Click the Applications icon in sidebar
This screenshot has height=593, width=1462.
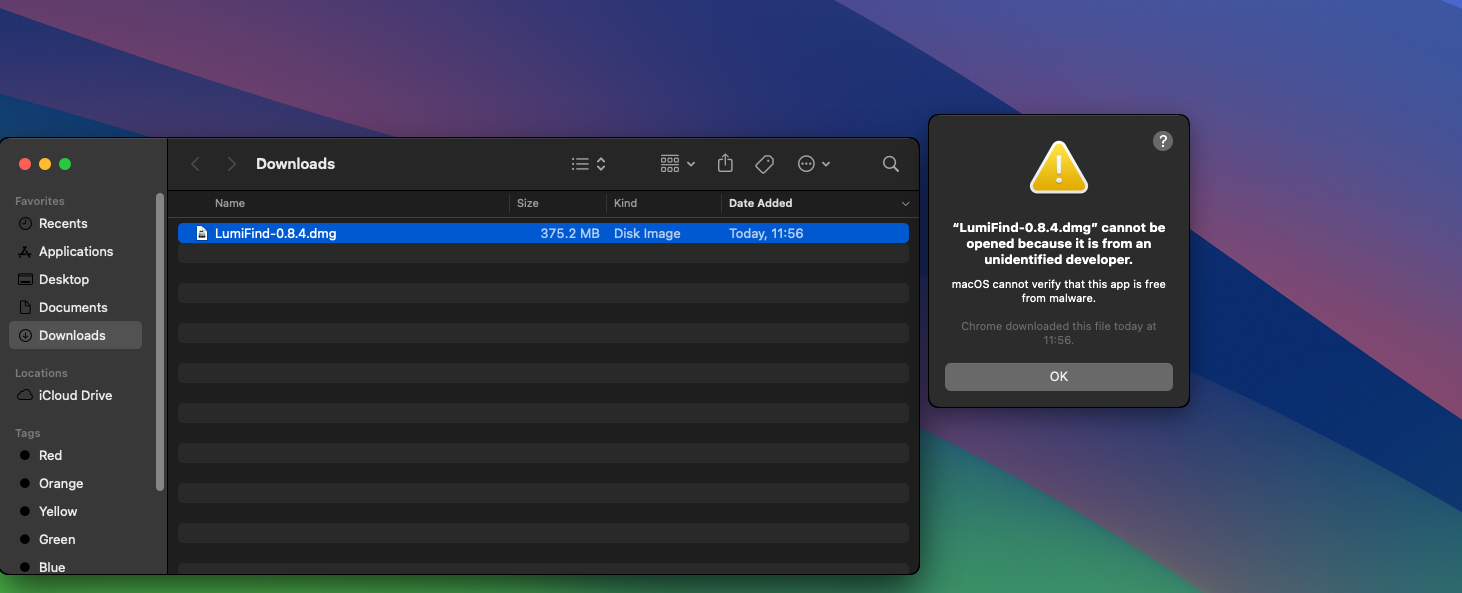[x=25, y=251]
